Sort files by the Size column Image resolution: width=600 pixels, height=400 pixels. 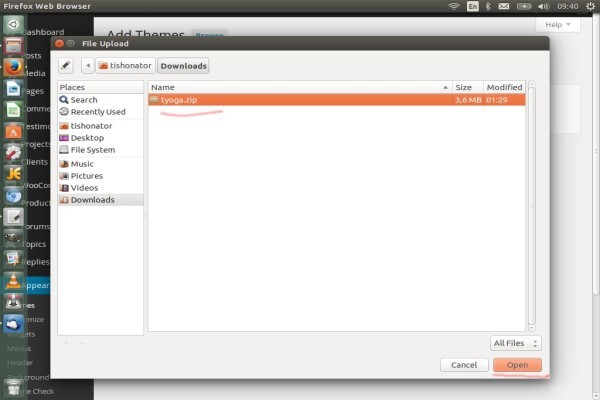pos(468,87)
